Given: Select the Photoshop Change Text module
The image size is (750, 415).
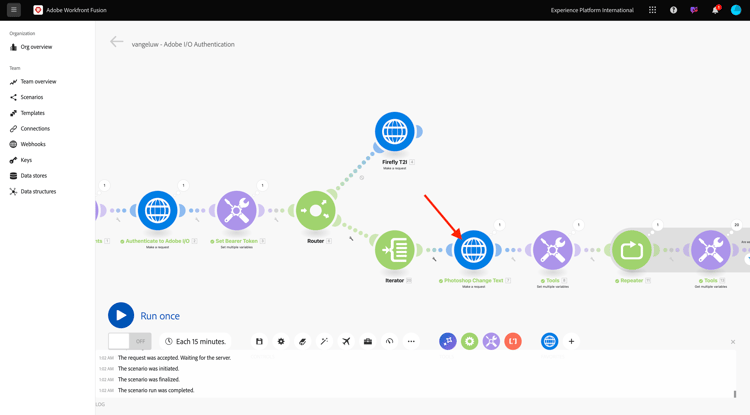Looking at the screenshot, I should [x=474, y=250].
